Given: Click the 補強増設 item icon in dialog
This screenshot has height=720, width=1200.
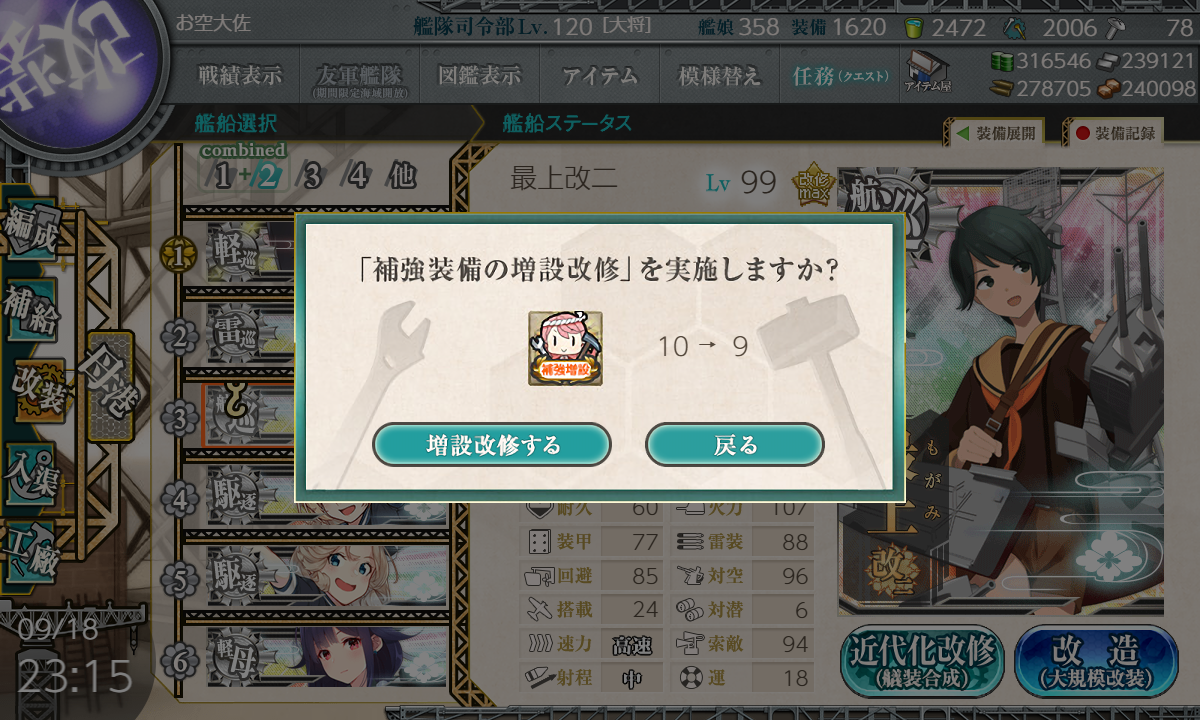Looking at the screenshot, I should 565,348.
